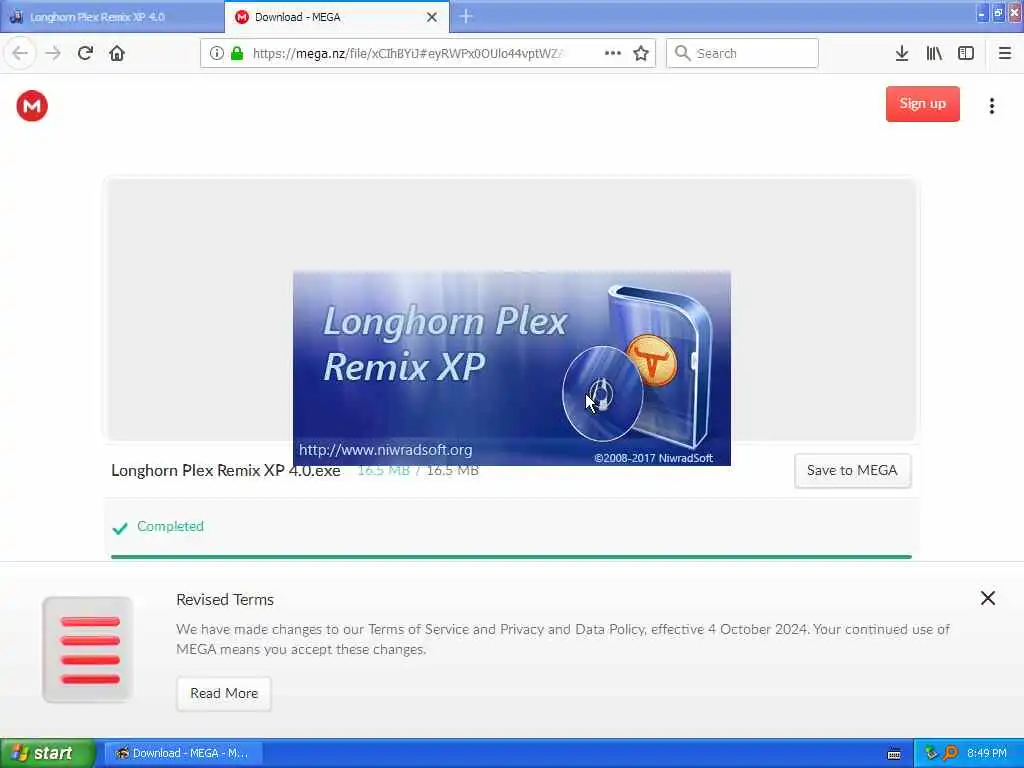Open a new browser tab with plus

pyautogui.click(x=466, y=16)
